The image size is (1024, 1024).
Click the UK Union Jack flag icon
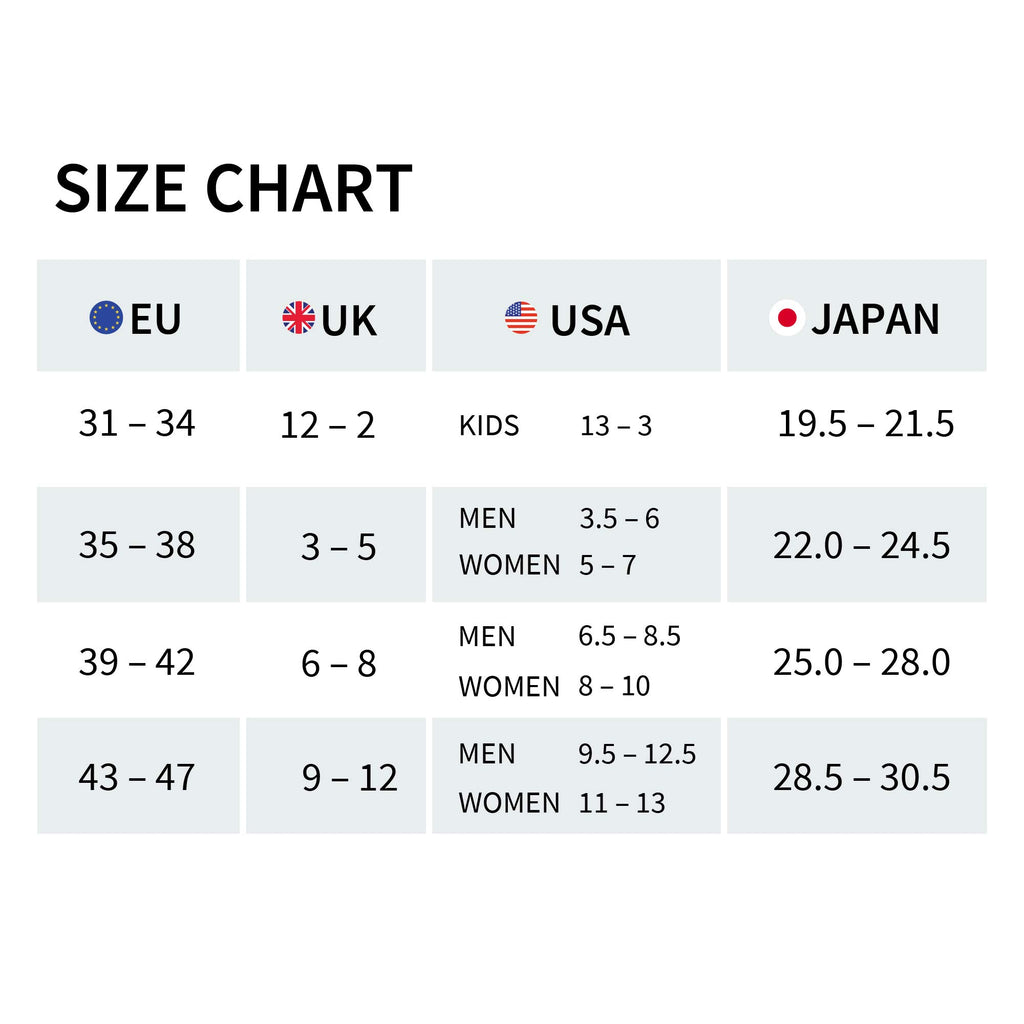tap(298, 317)
